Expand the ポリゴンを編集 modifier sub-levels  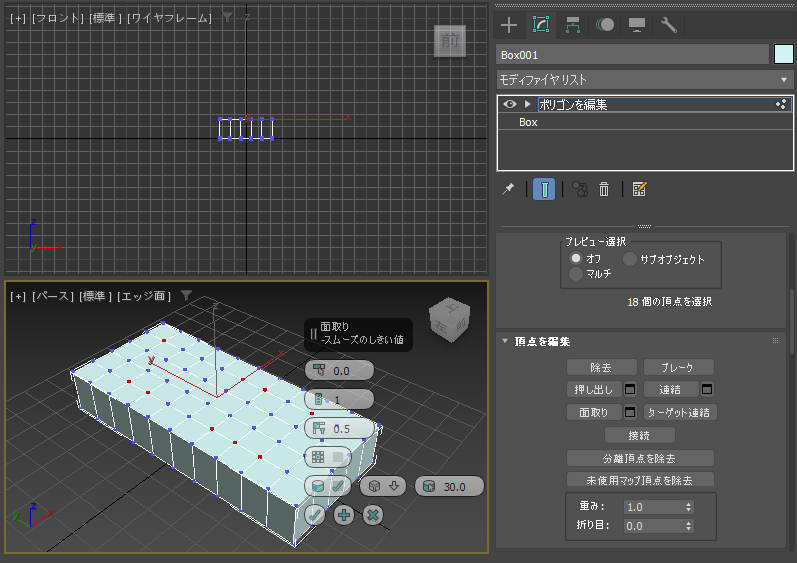click(528, 104)
